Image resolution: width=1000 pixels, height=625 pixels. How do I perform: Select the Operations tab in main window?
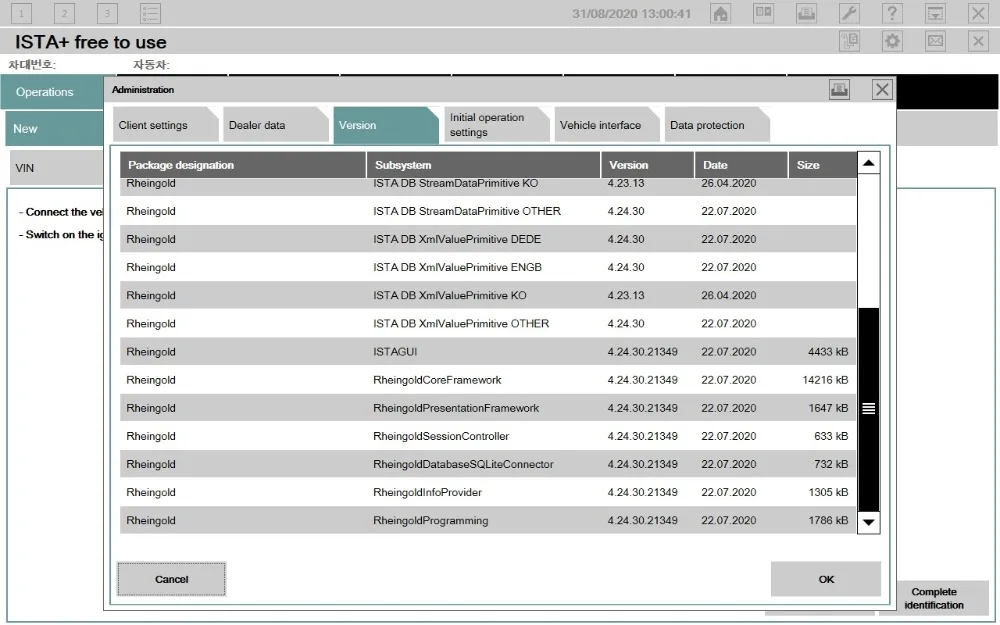[52, 92]
